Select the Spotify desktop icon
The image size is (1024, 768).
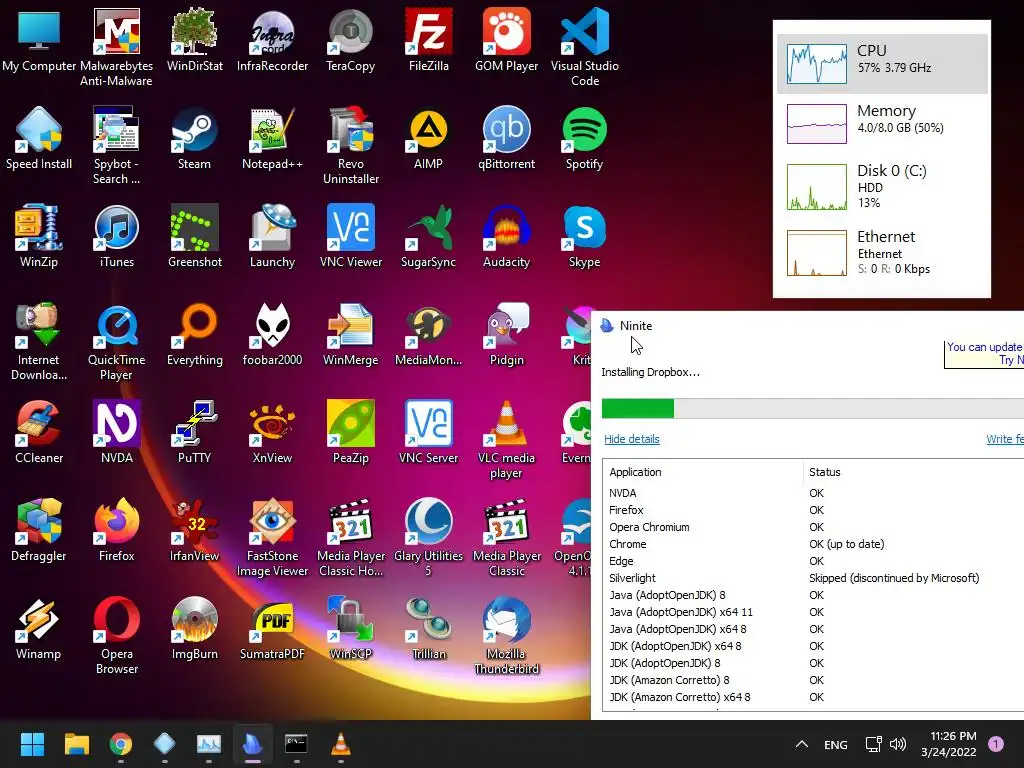584,137
